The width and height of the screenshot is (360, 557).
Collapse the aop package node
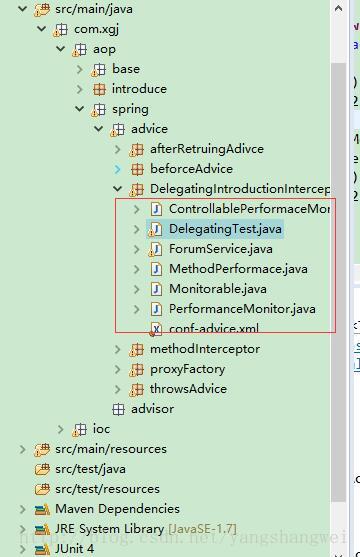61,48
